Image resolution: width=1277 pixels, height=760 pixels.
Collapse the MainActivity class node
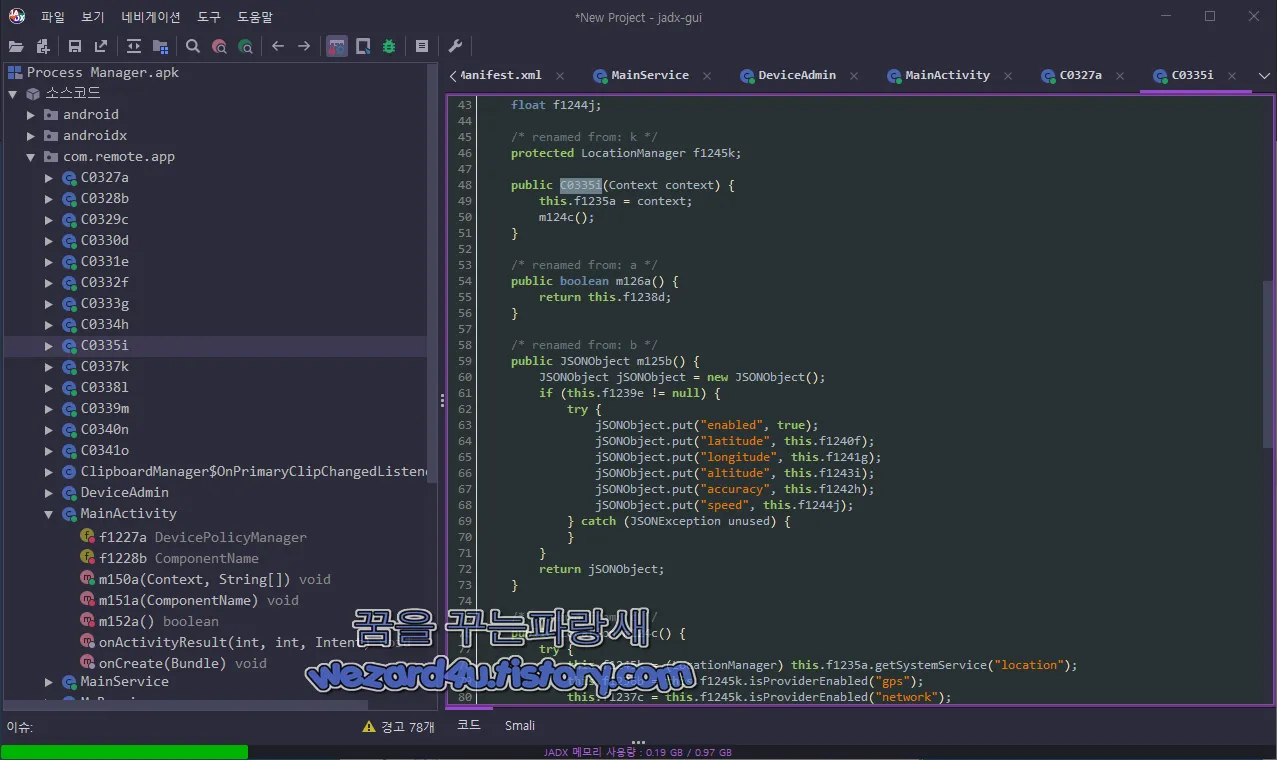coord(49,514)
